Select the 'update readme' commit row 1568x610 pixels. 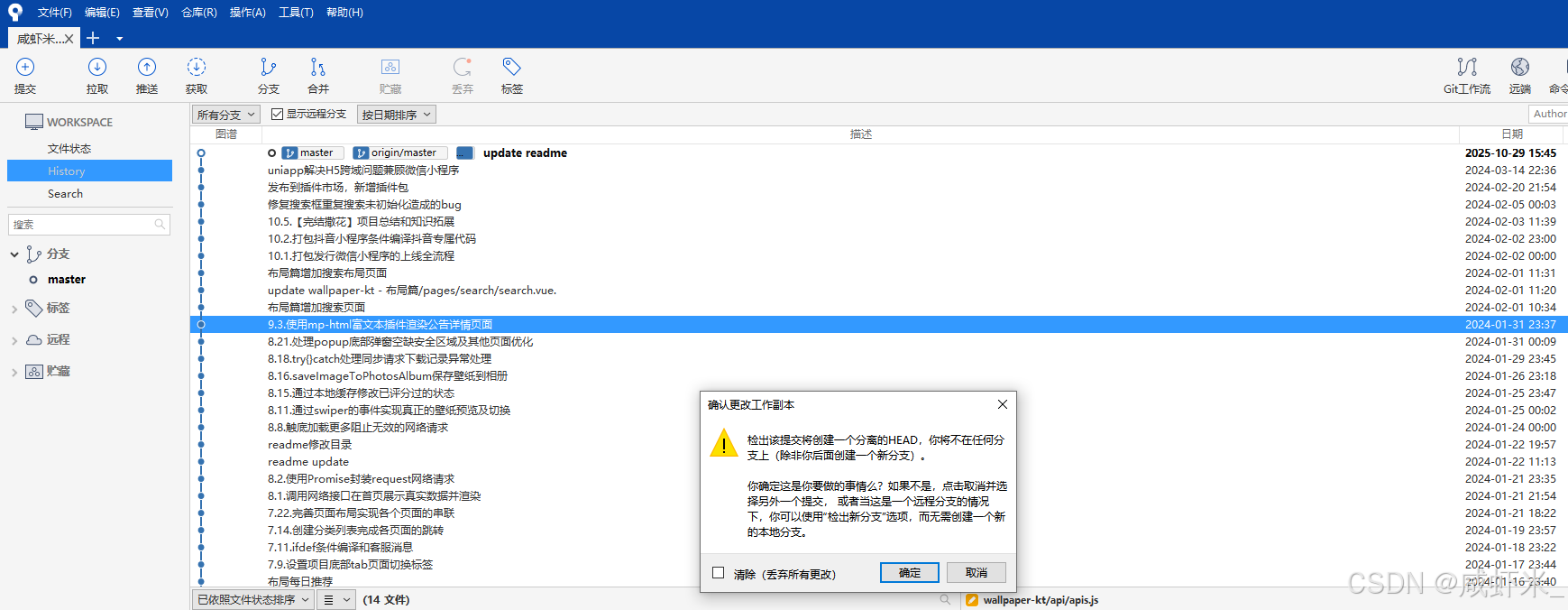coord(878,152)
